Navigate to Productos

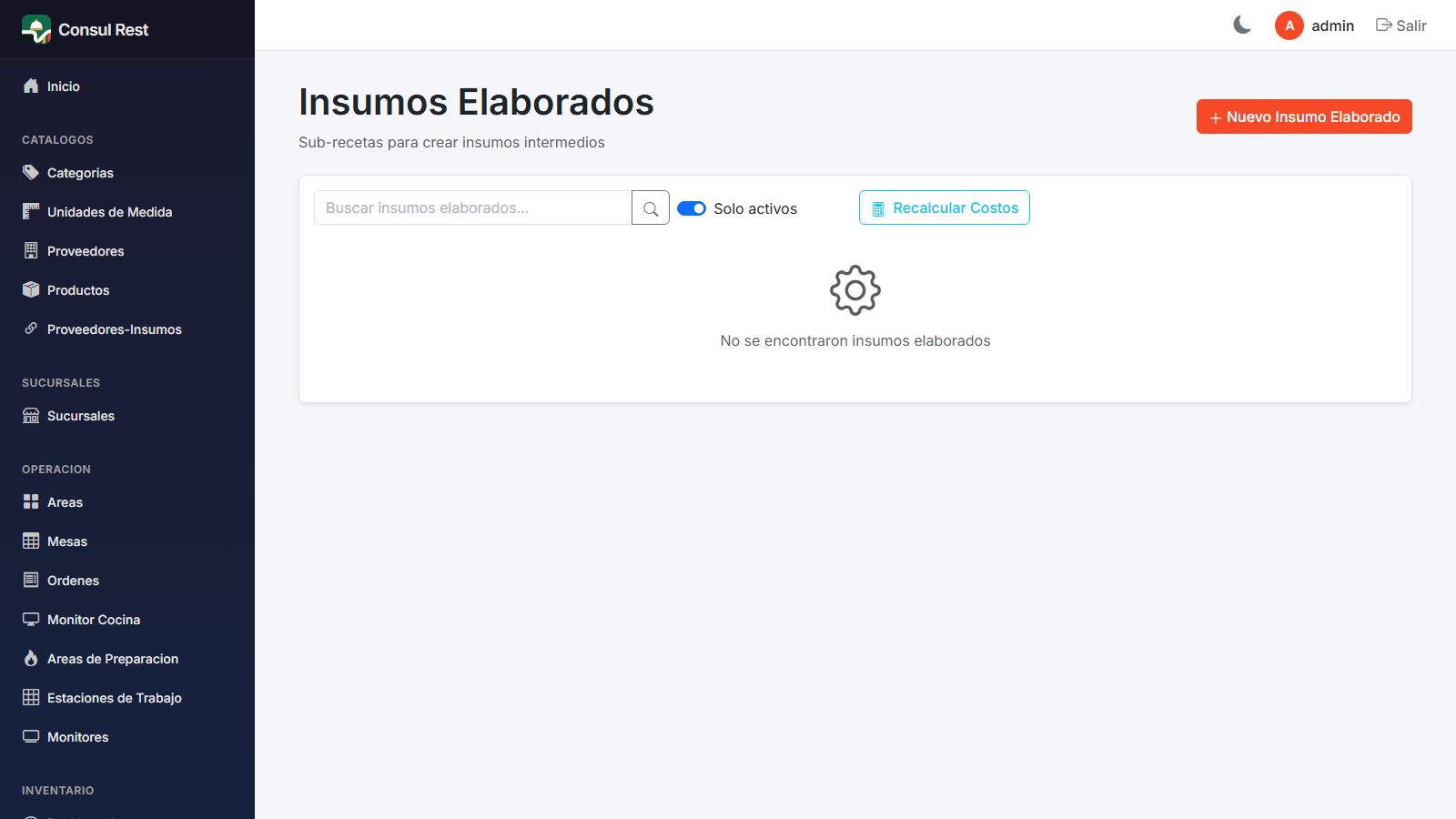pos(127,290)
